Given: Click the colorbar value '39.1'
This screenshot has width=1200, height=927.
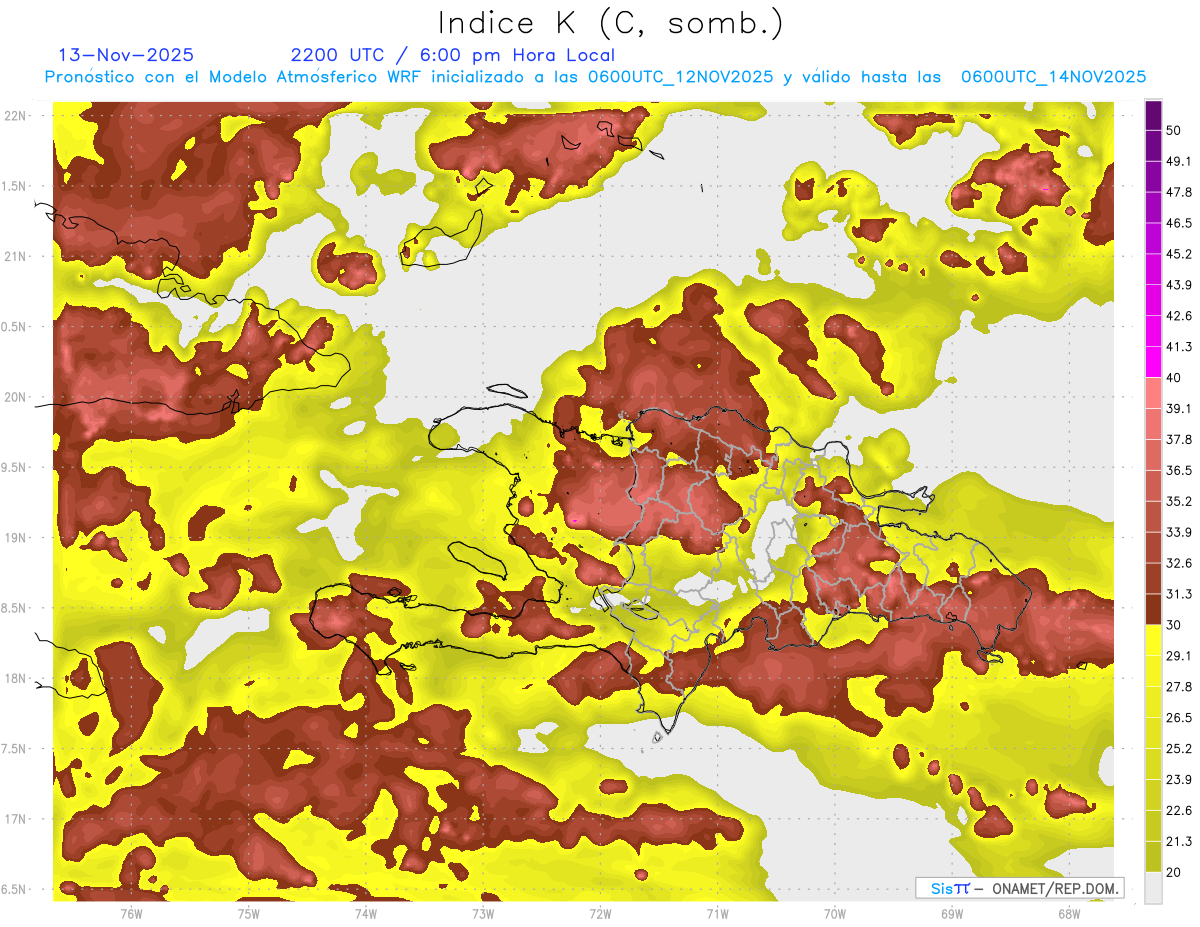Looking at the screenshot, I should click(x=1179, y=408).
